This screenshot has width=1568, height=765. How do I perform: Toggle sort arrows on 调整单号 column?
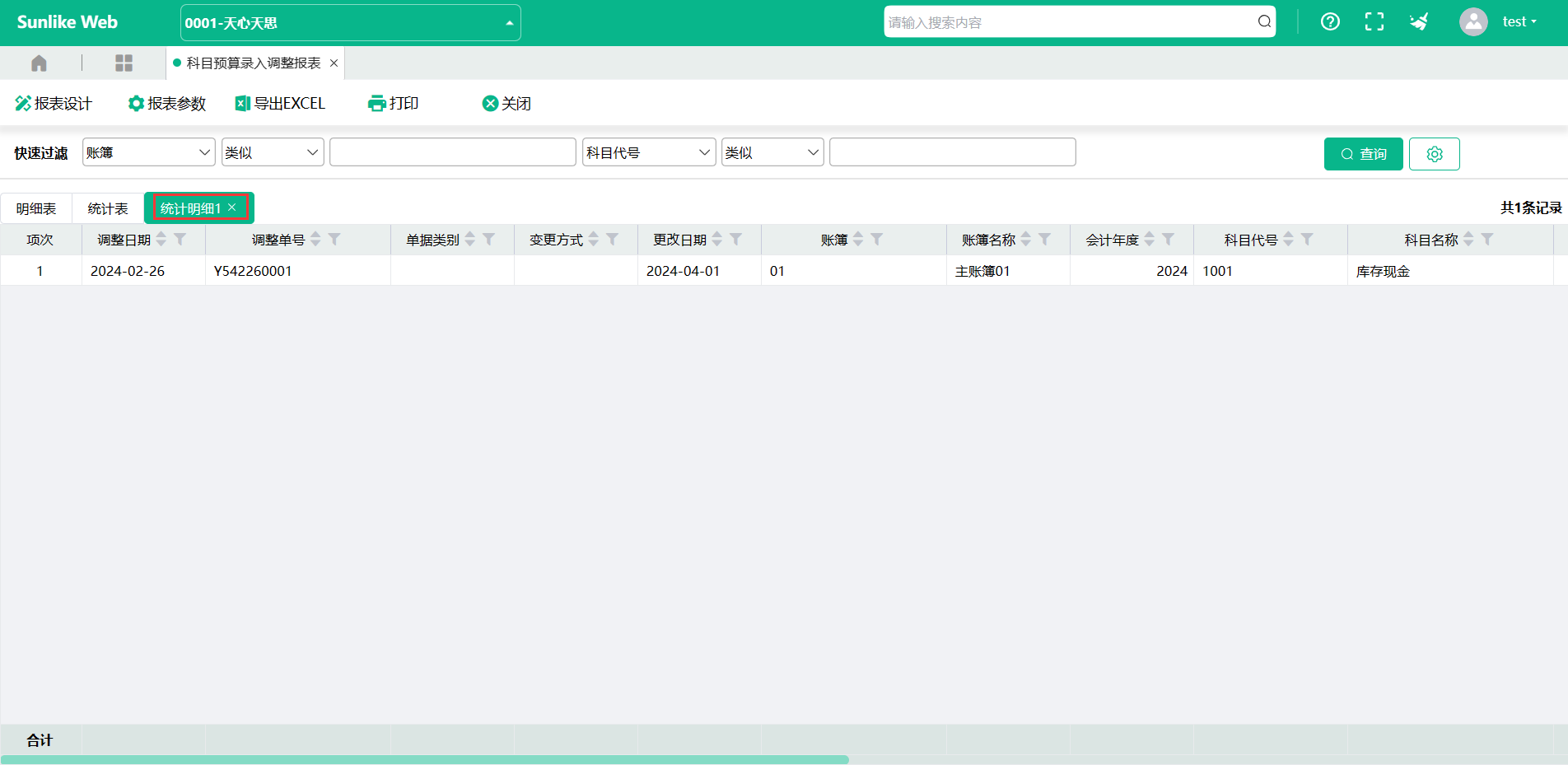[315, 240]
